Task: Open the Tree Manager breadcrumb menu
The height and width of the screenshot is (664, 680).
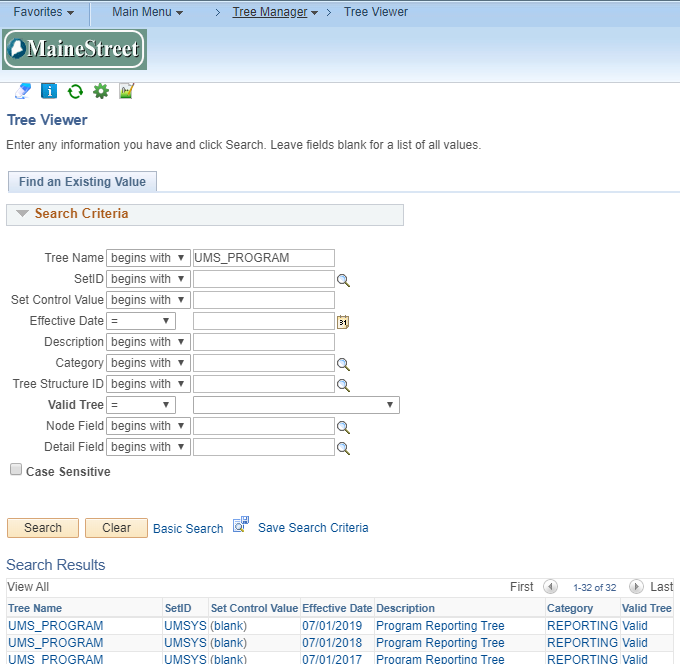Action: click(275, 12)
